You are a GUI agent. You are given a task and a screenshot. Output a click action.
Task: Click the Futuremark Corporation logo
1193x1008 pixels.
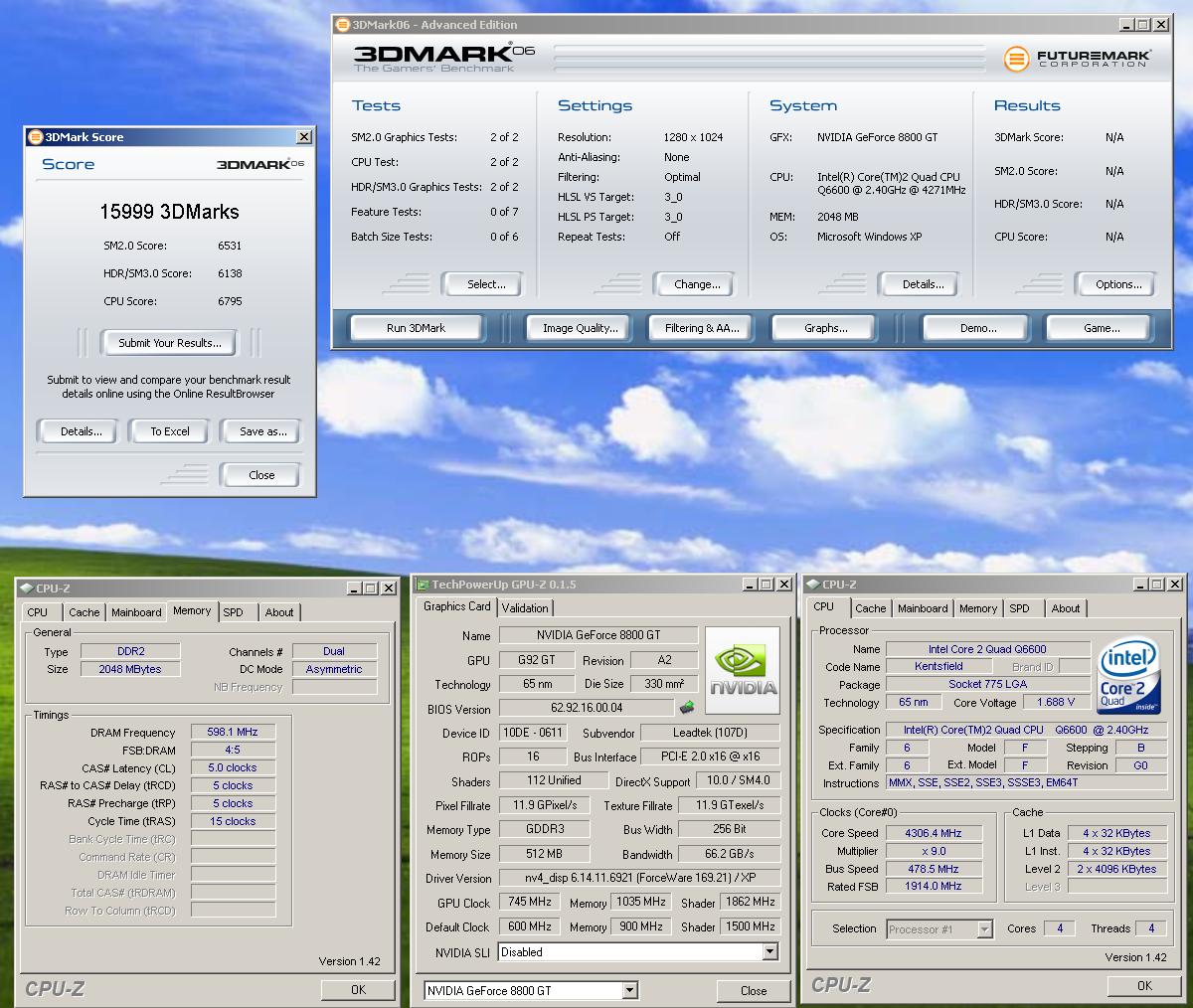[1078, 59]
